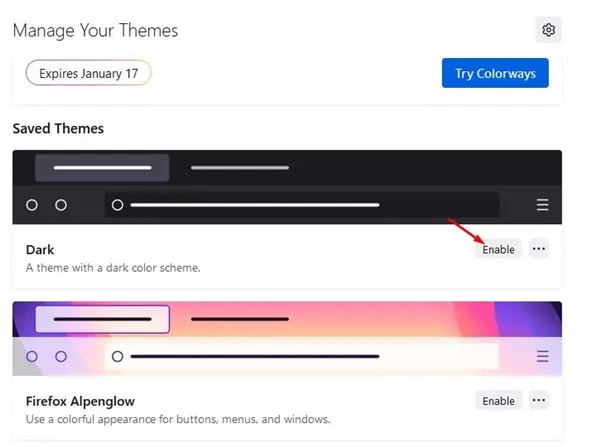
Task: Click the Firefox Alpenglow theme name
Action: pos(80,401)
